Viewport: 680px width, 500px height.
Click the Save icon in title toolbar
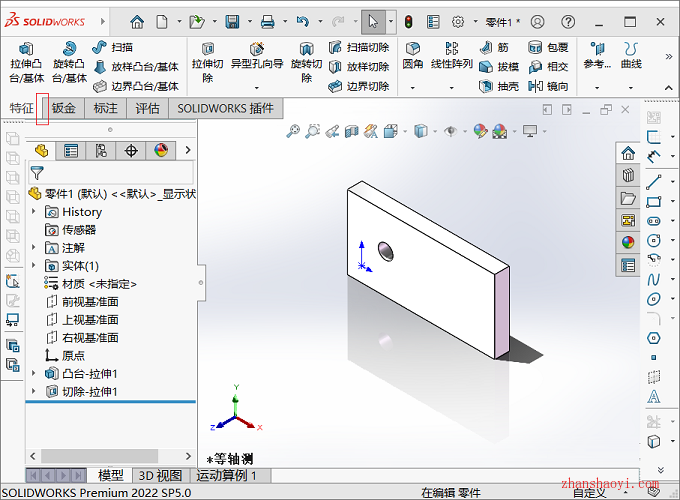pos(232,22)
